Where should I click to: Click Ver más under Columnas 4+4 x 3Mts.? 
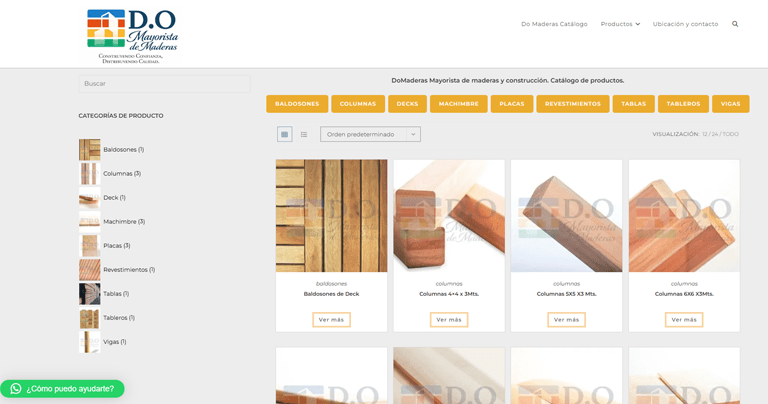[x=449, y=320]
